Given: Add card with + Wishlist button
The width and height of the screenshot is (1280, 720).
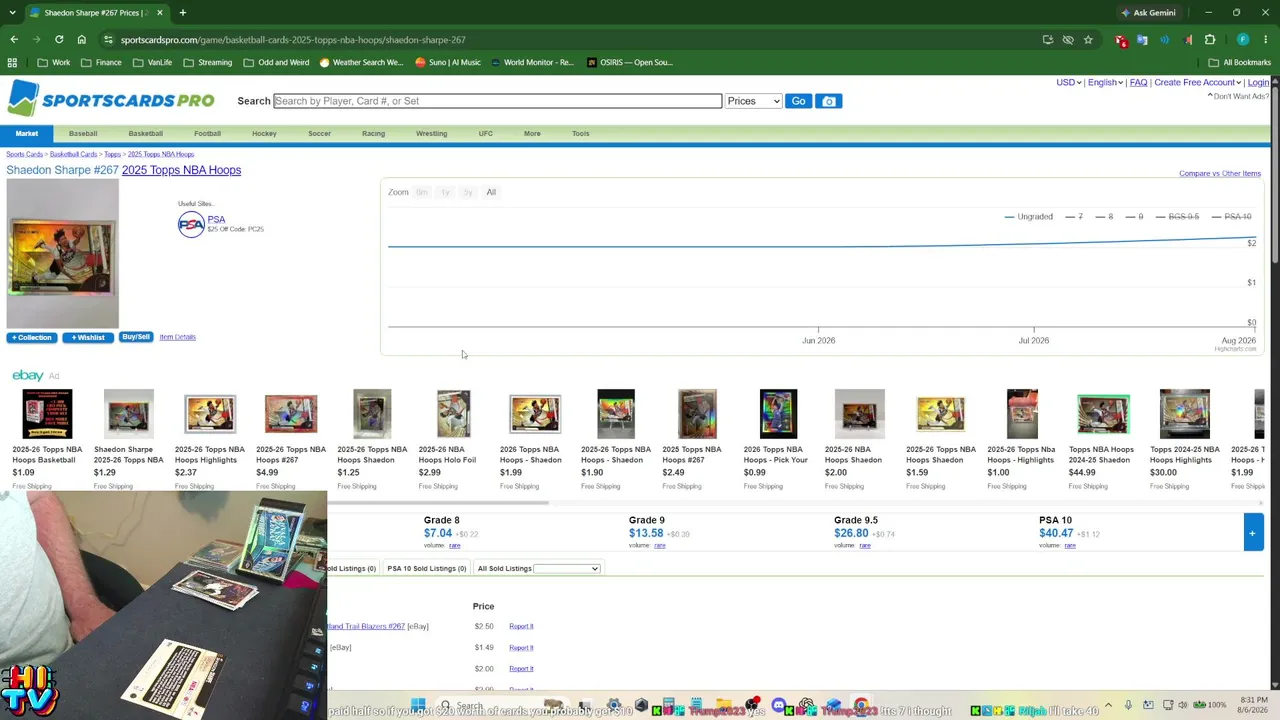Looking at the screenshot, I should 88,338.
